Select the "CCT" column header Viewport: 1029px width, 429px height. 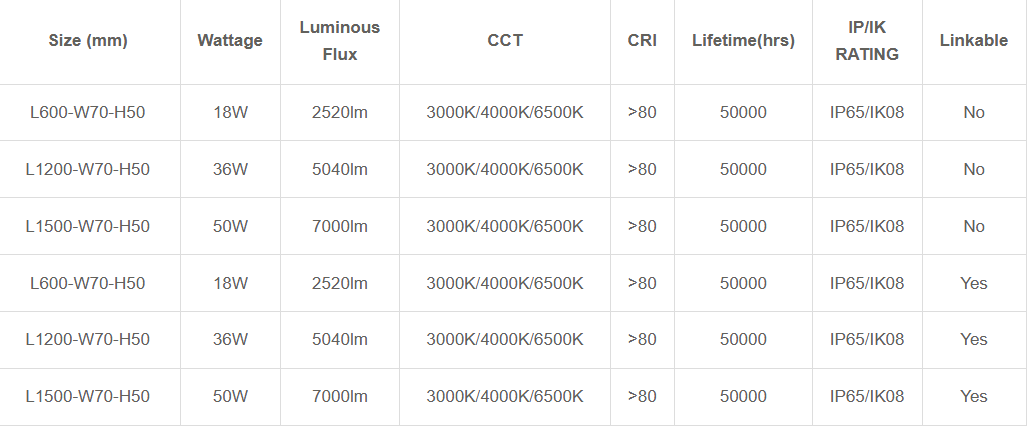tap(505, 41)
